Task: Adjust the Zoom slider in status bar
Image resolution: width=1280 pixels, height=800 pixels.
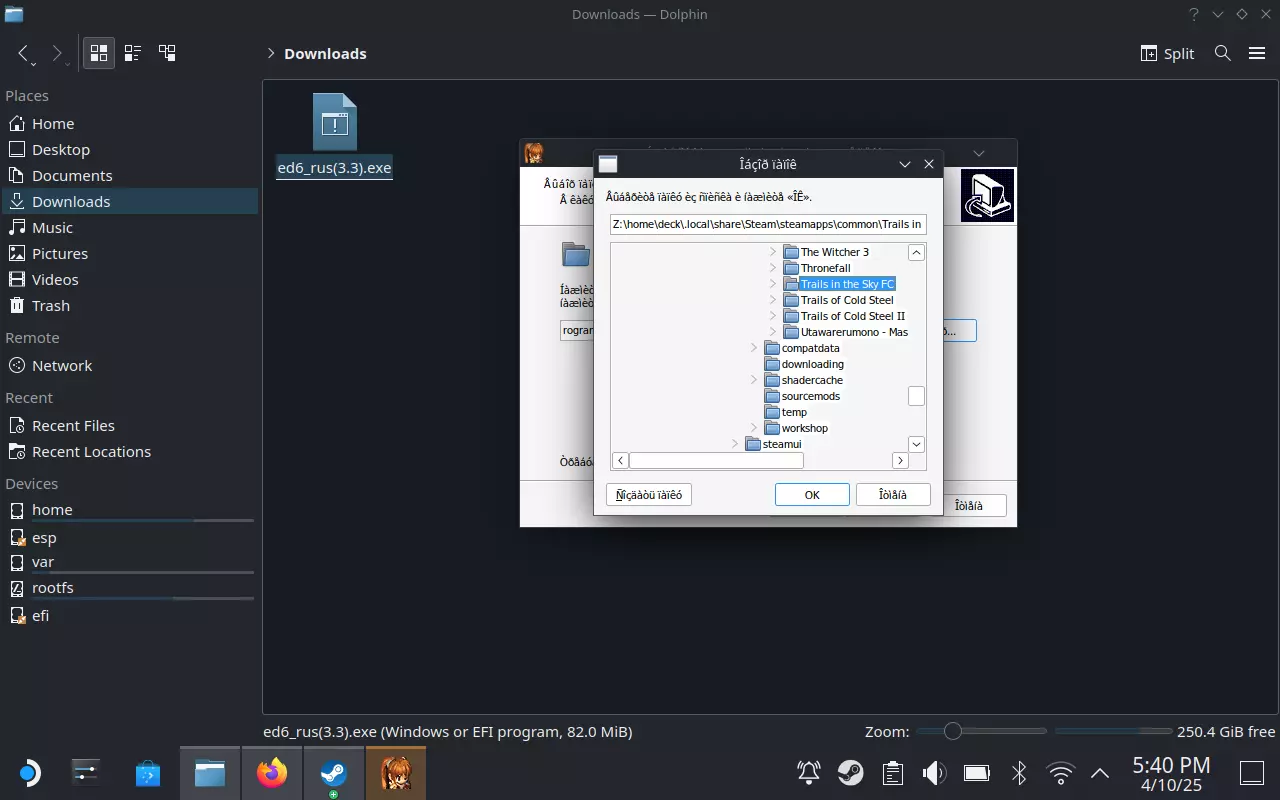Action: pos(953,731)
